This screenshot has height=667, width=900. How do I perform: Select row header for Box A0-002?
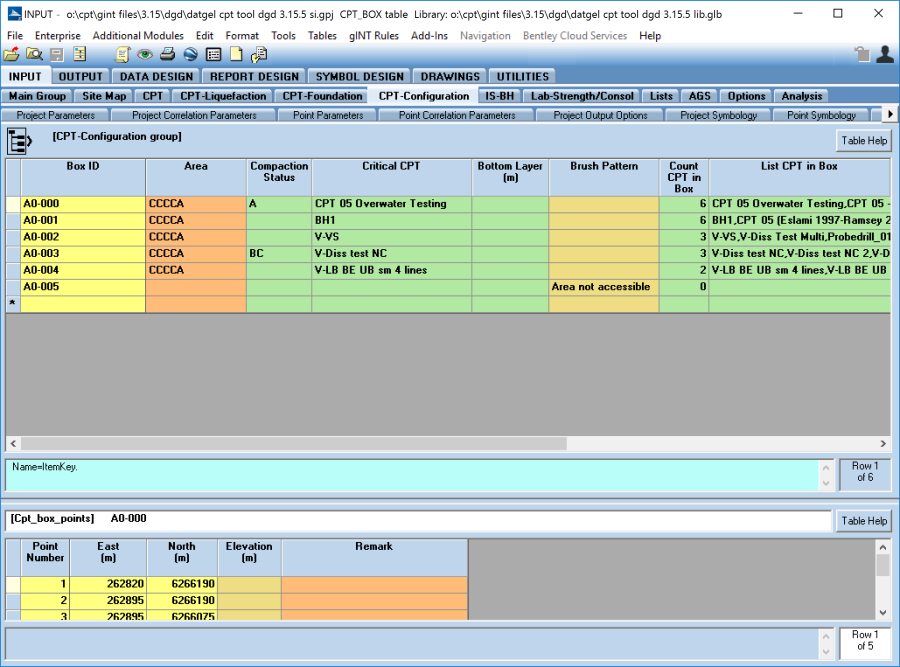pos(13,237)
